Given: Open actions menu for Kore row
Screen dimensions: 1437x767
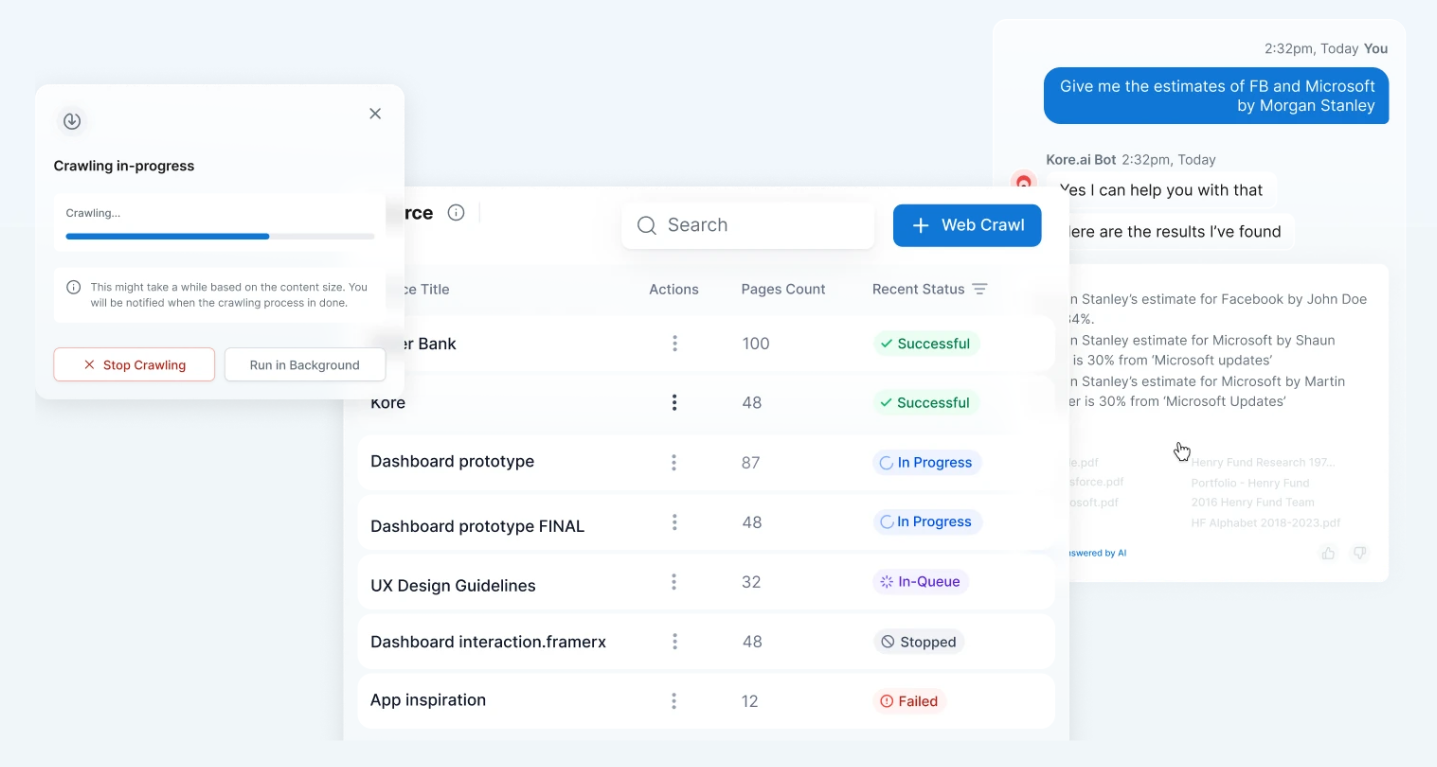Looking at the screenshot, I should pos(674,402).
